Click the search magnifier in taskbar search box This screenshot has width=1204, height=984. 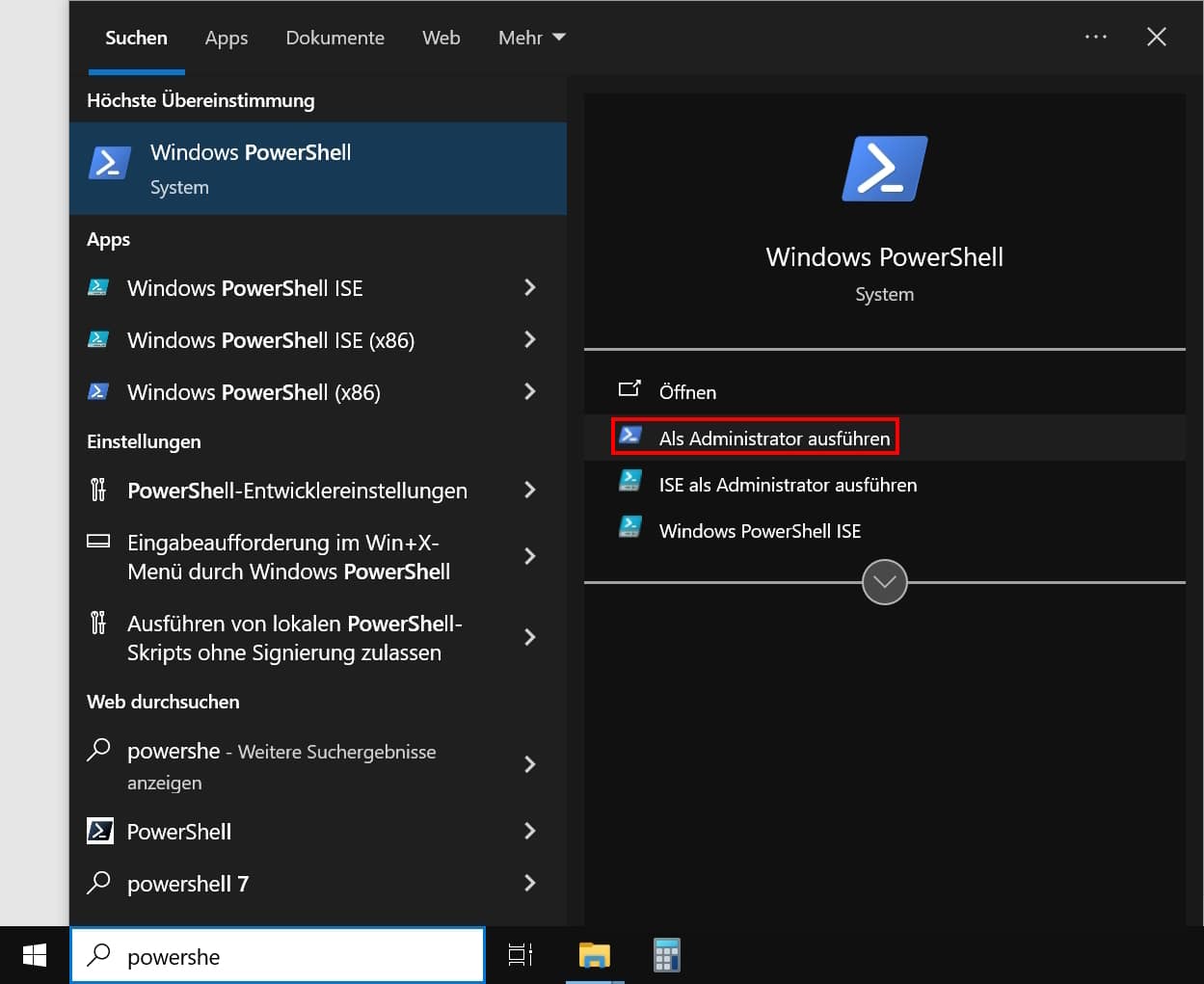tap(98, 955)
